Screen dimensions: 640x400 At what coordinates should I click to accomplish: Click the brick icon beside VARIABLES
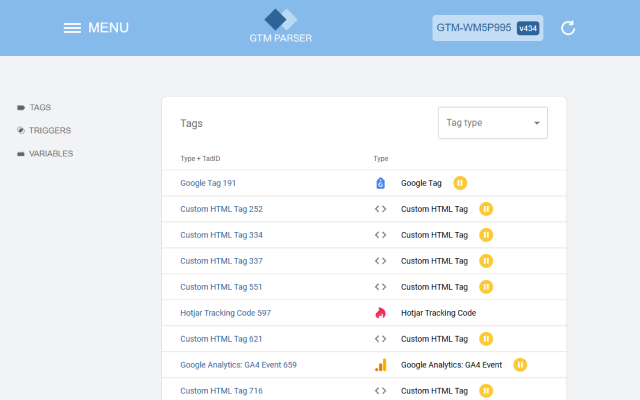coord(21,154)
